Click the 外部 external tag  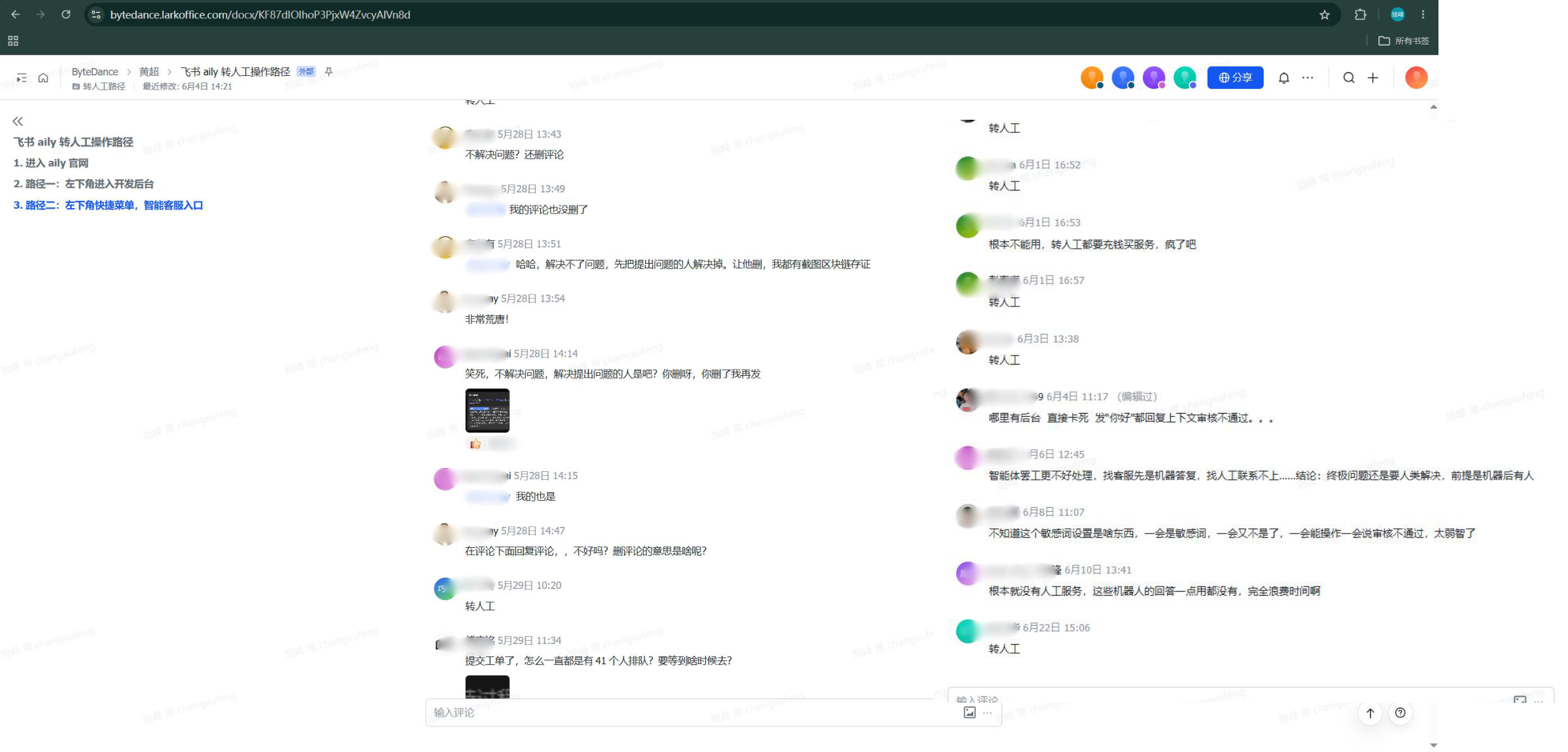pos(306,71)
